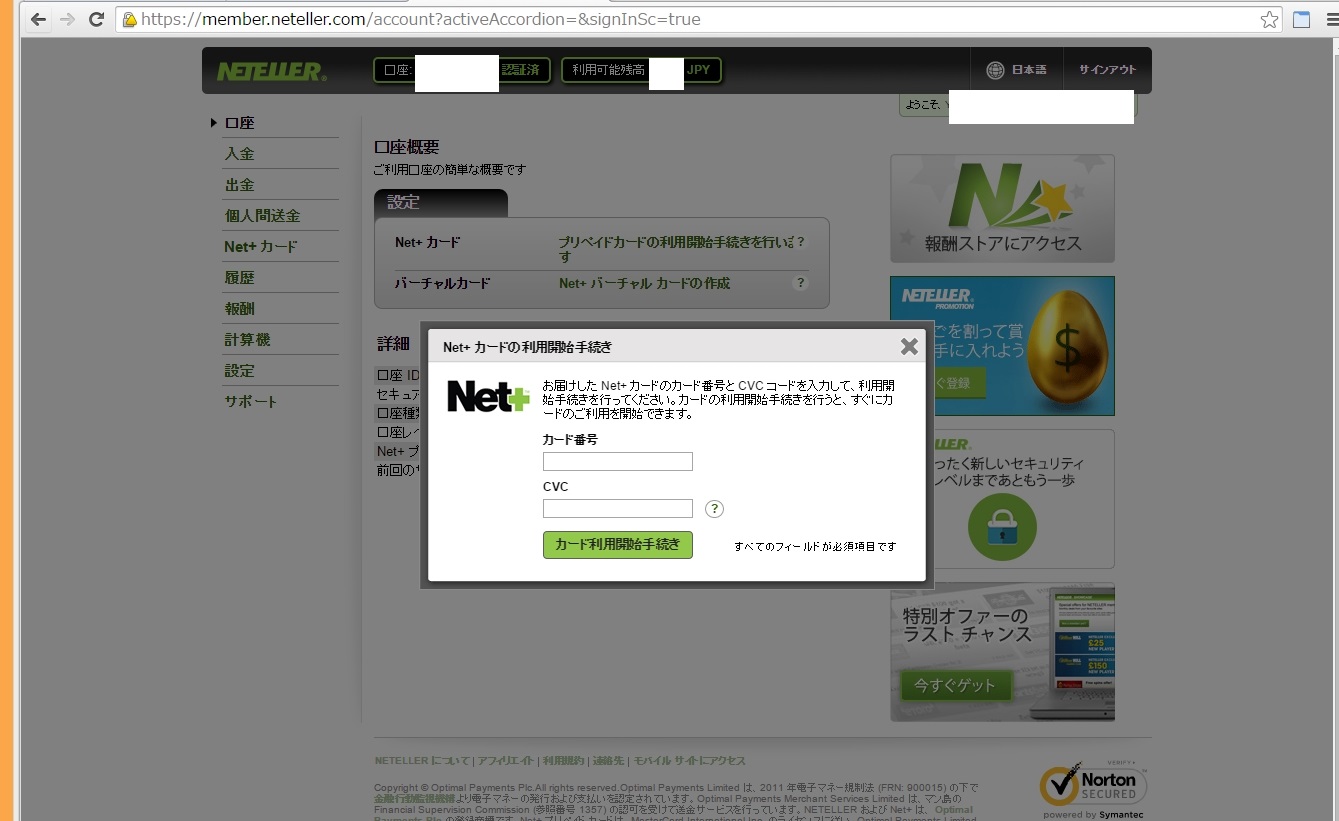Open 報酬 in the side menu

(x=240, y=309)
